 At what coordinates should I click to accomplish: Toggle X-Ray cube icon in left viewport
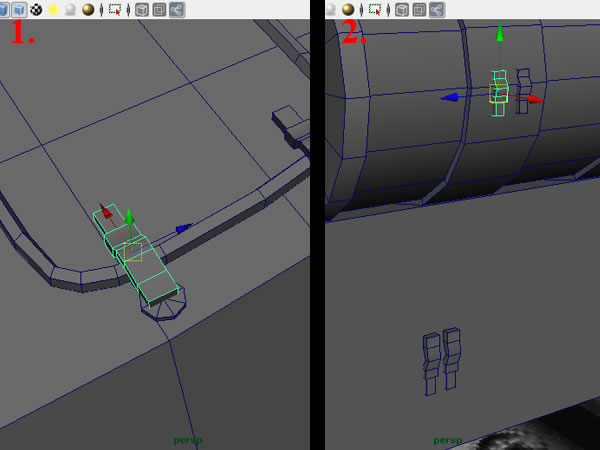(142, 10)
